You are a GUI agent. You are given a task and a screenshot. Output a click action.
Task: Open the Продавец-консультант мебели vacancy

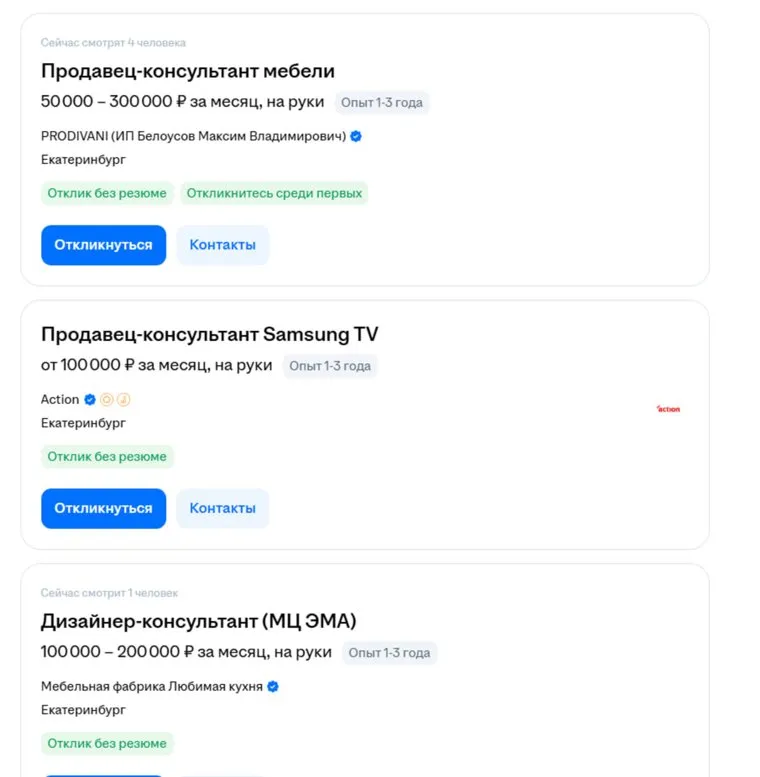pyautogui.click(x=188, y=71)
